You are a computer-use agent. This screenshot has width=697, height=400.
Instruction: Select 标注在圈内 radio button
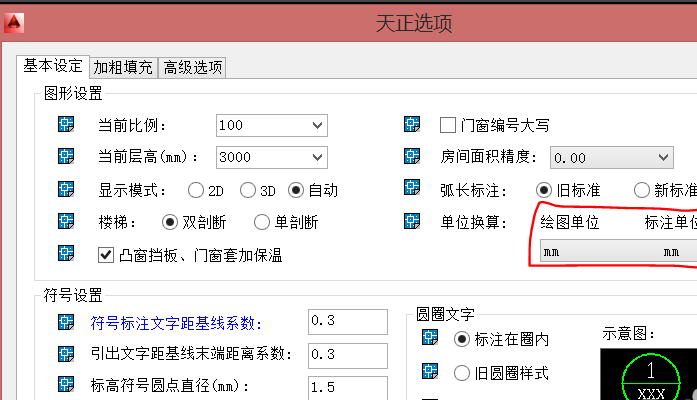click(x=462, y=340)
